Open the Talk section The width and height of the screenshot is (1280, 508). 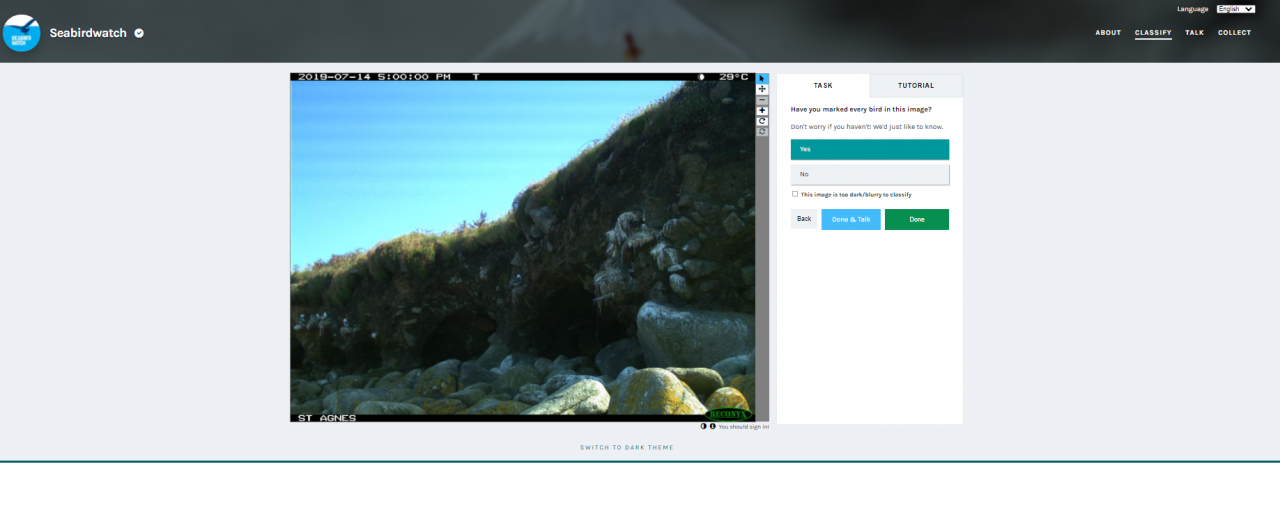coord(1194,33)
